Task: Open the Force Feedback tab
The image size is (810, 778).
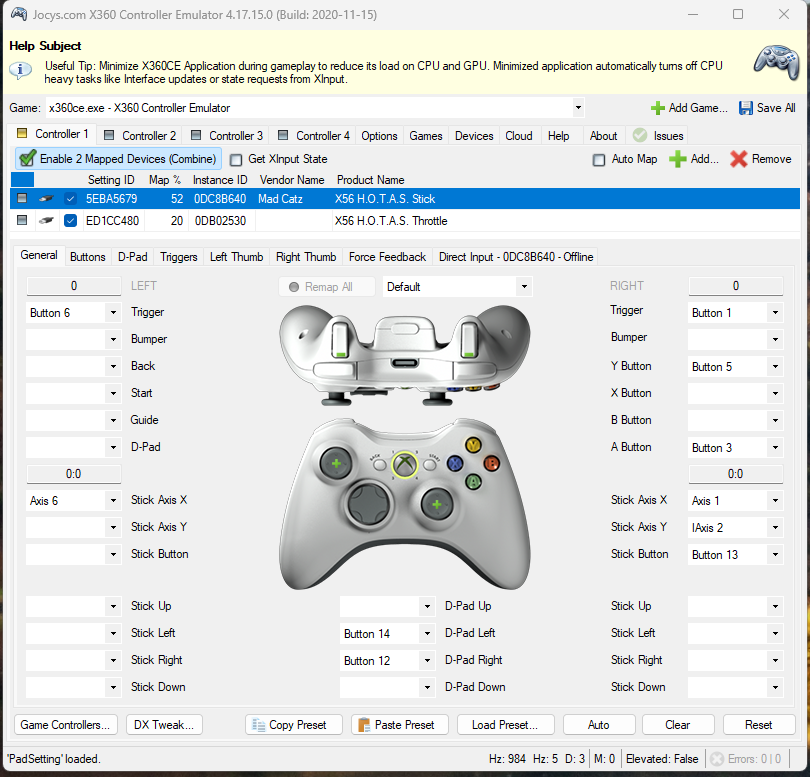Action: [387, 257]
